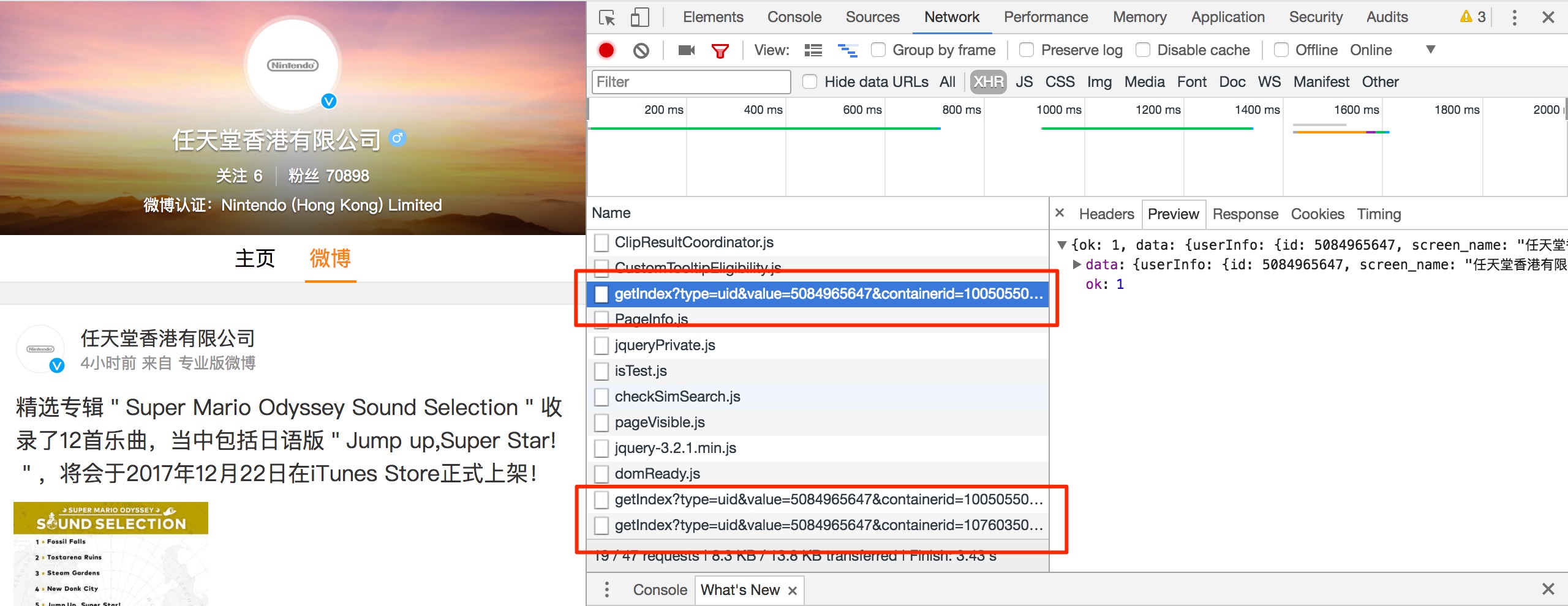Use large request rows view icon

[x=813, y=50]
